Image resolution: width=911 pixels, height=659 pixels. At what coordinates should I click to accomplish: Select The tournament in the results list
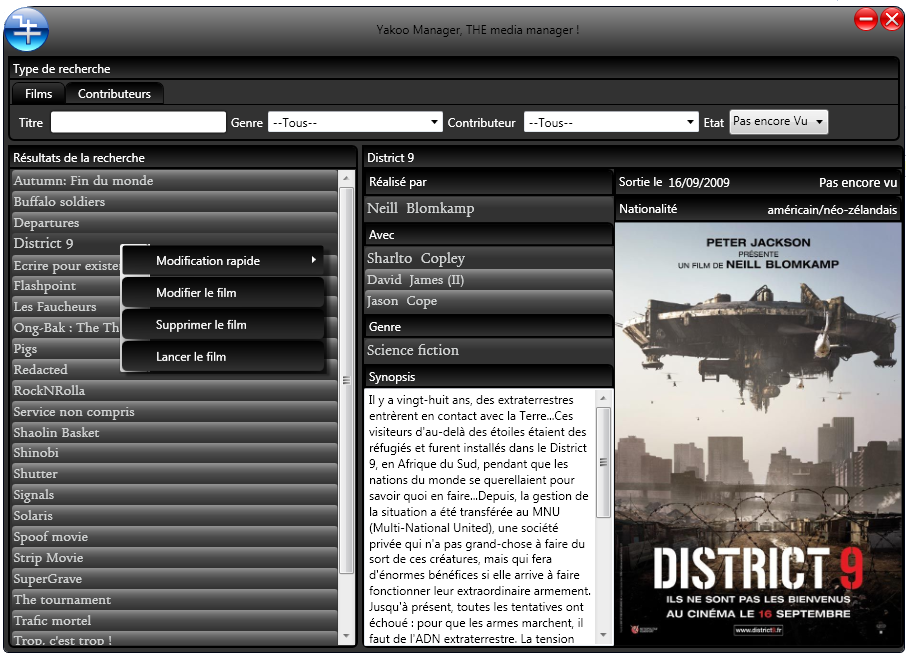(x=174, y=599)
